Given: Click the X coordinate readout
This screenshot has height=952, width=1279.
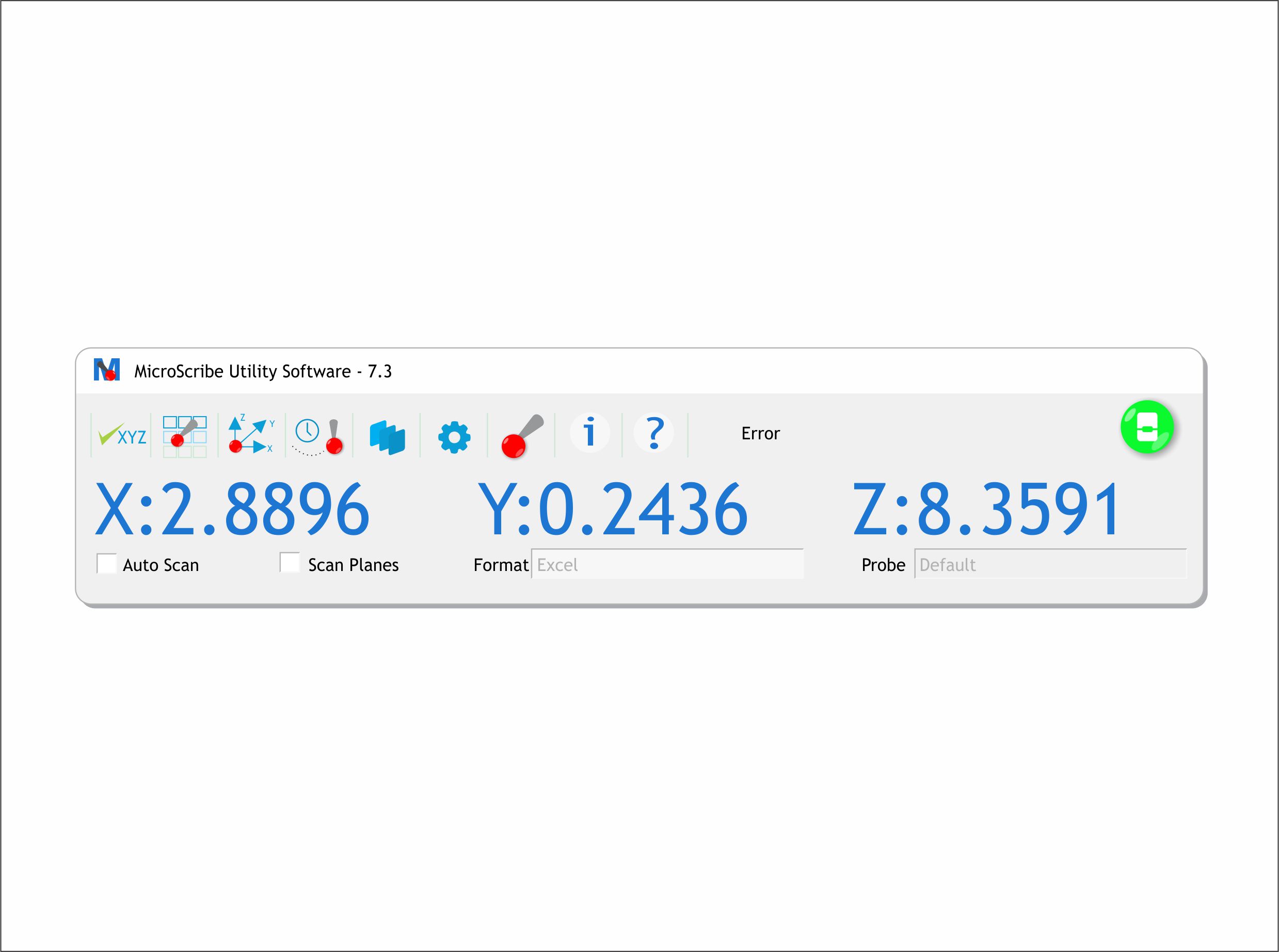Looking at the screenshot, I should click(232, 510).
